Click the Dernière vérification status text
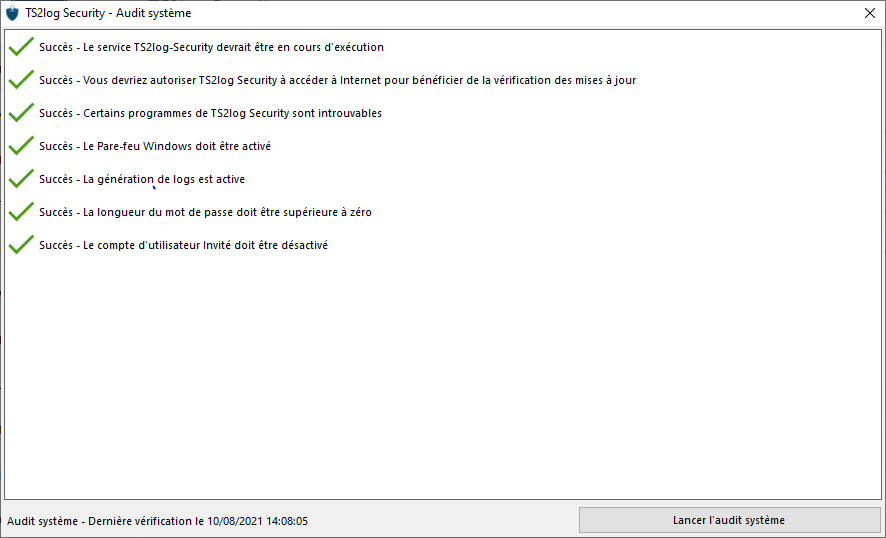 pos(158,520)
